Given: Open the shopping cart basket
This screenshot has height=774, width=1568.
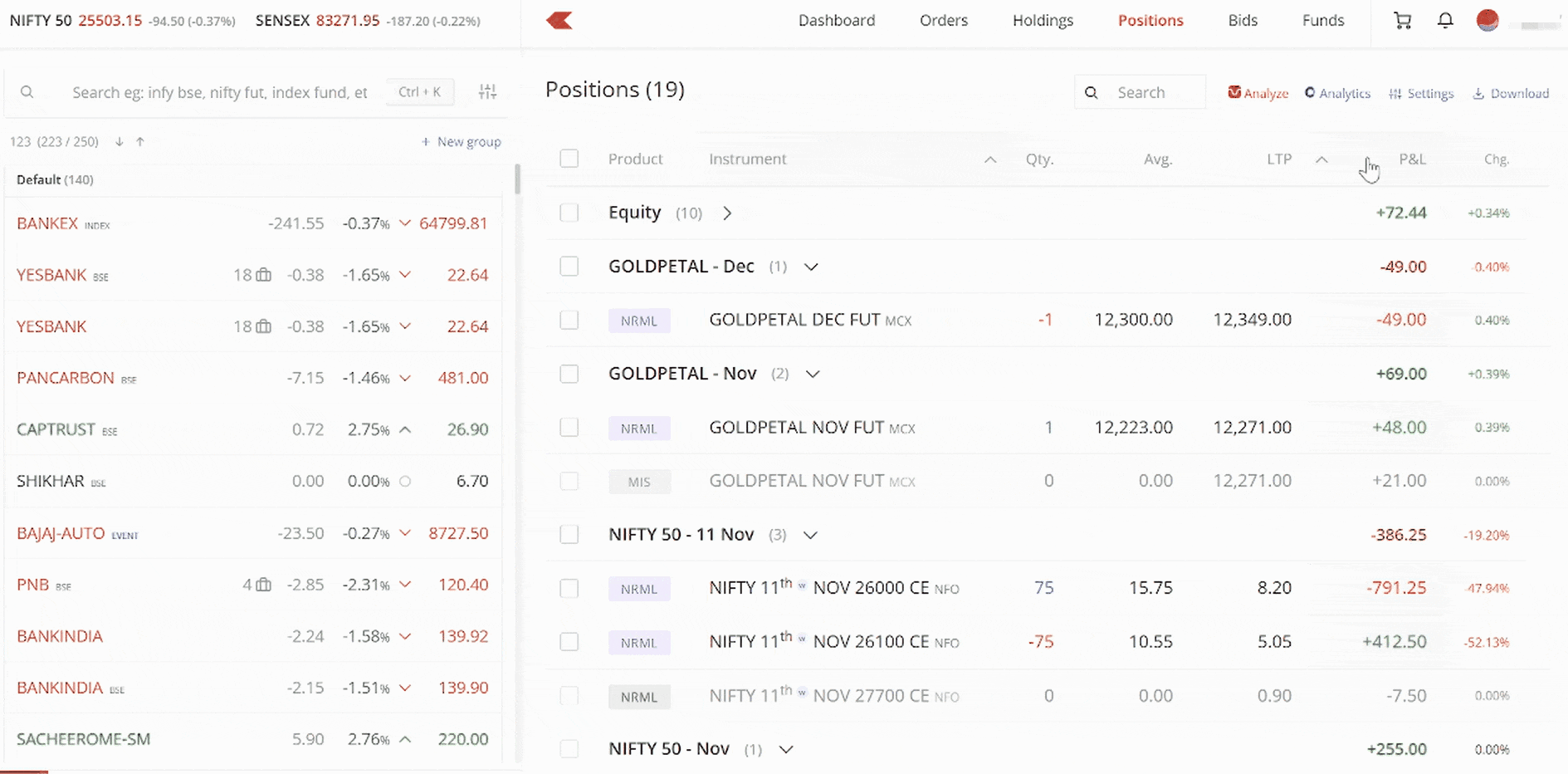Looking at the screenshot, I should click(x=1403, y=21).
